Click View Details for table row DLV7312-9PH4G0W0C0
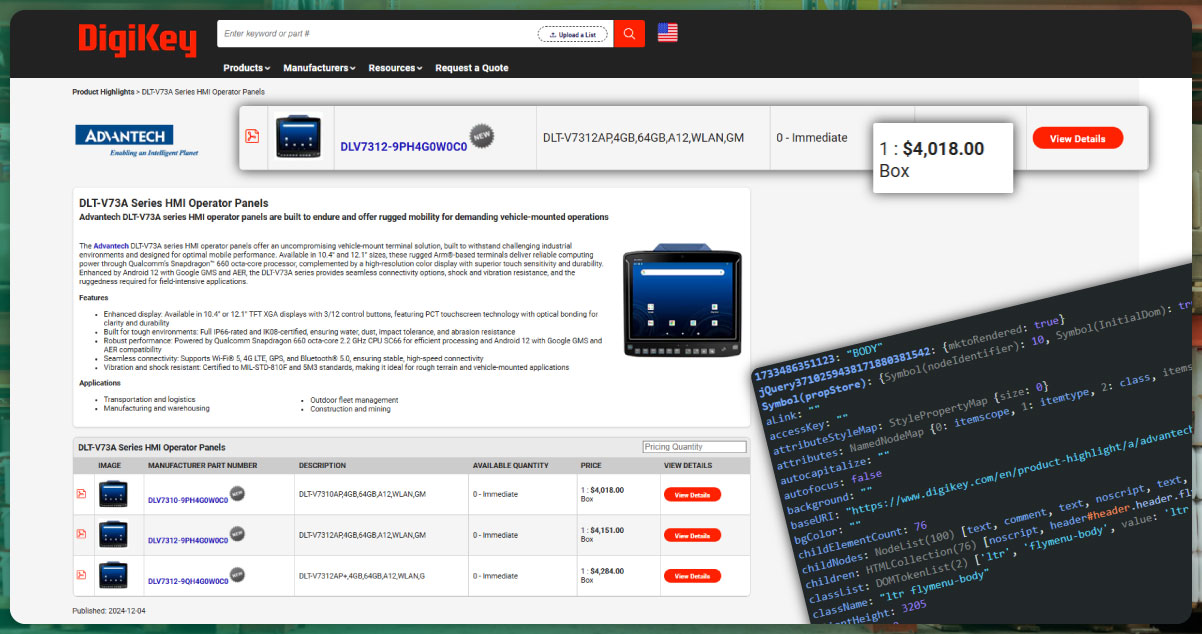Screen dimensions: 1202x634 [692, 535]
